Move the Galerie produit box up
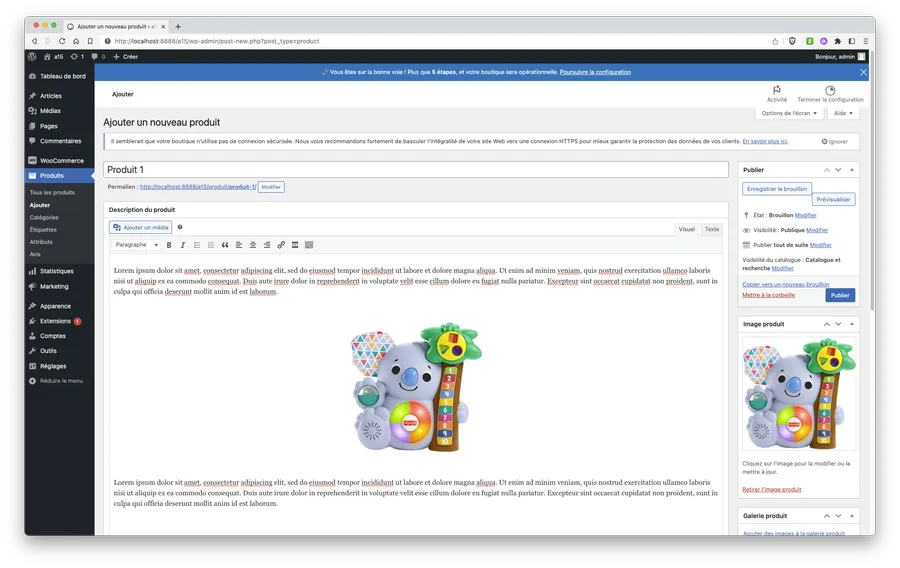900x568 pixels. coord(827,516)
